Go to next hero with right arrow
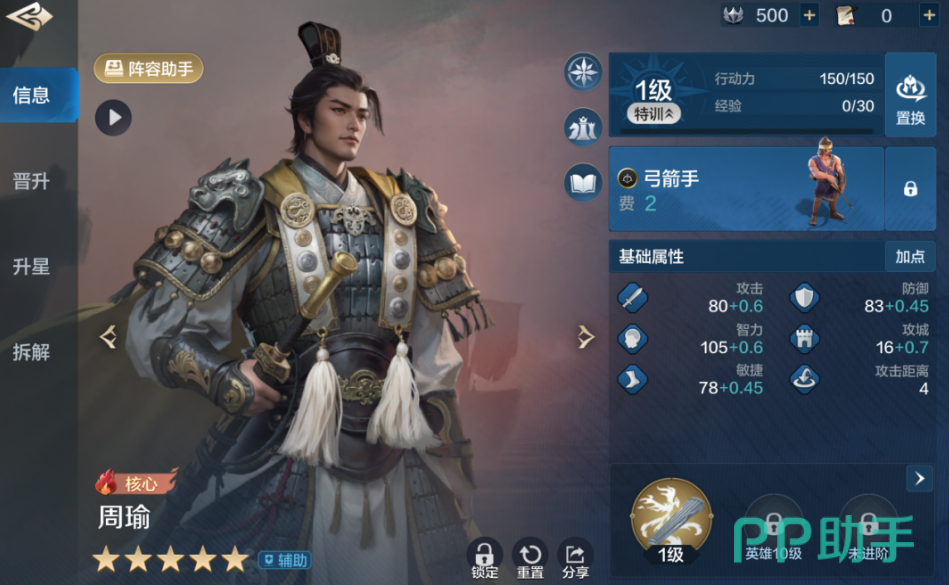Screen dimensions: 949x585 click(585, 337)
